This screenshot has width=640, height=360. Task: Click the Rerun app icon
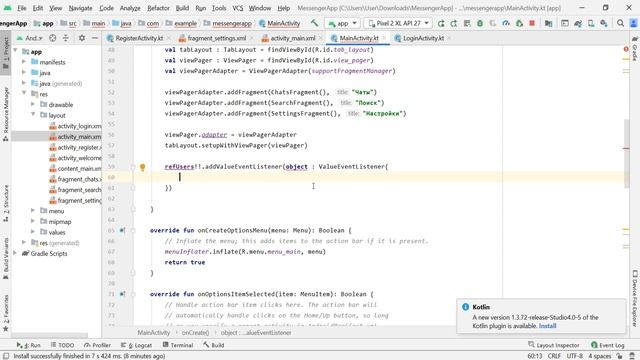click(441, 23)
